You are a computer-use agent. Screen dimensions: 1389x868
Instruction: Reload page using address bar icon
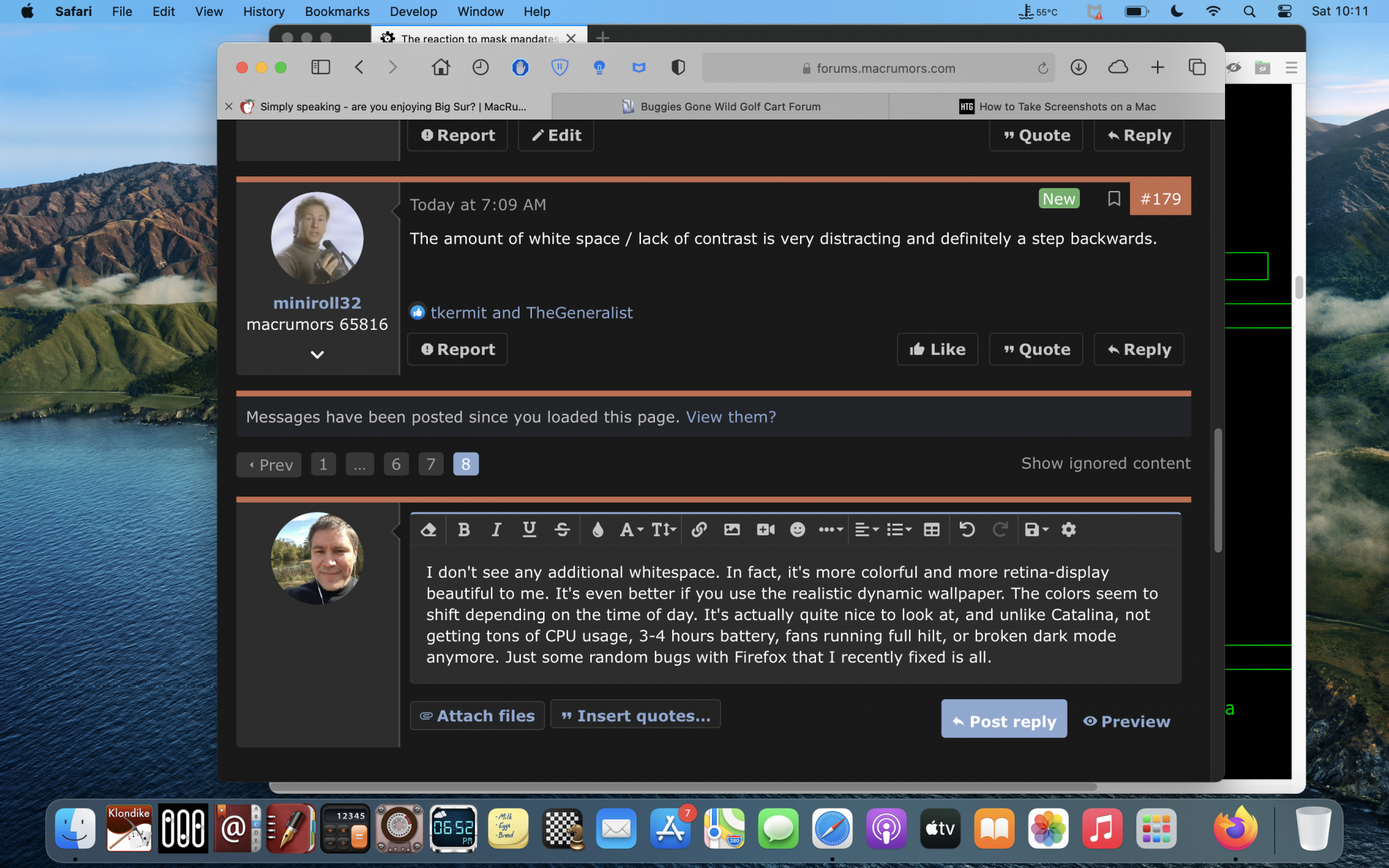(x=1042, y=68)
